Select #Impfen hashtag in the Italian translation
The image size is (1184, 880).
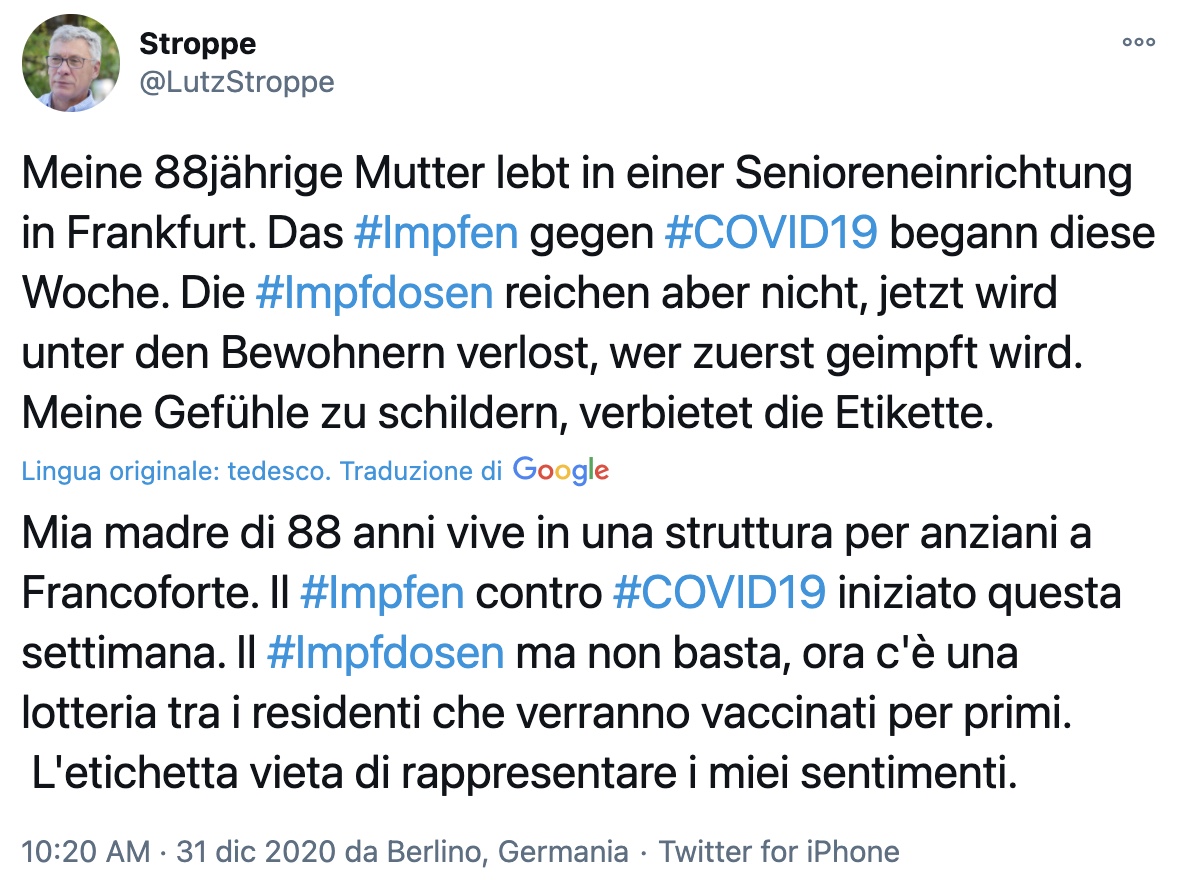click(x=382, y=593)
